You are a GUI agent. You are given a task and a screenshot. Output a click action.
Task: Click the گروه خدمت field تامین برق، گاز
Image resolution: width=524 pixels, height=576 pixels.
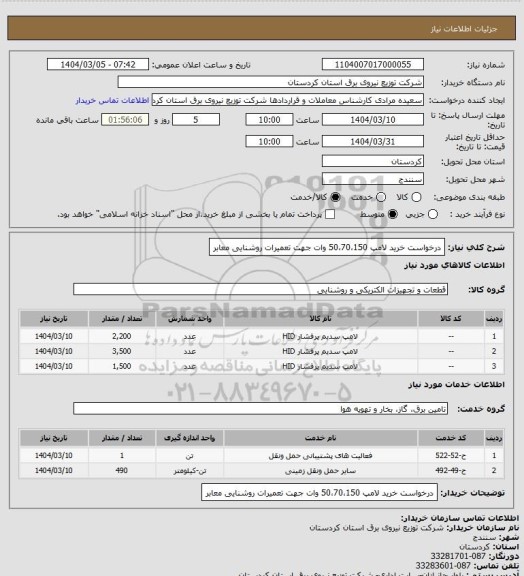[x=260, y=409]
